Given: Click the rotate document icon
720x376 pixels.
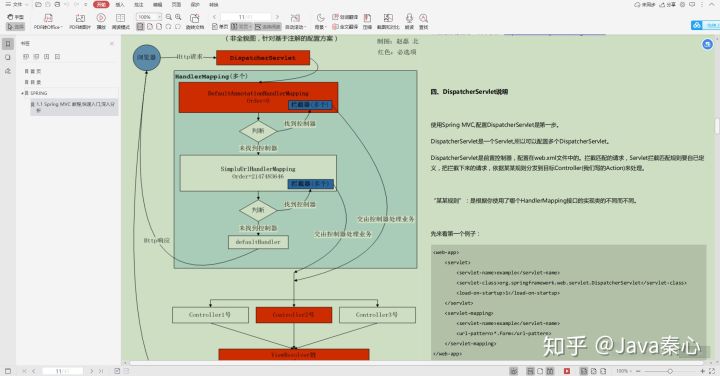Looking at the screenshot, I should coord(195,21).
